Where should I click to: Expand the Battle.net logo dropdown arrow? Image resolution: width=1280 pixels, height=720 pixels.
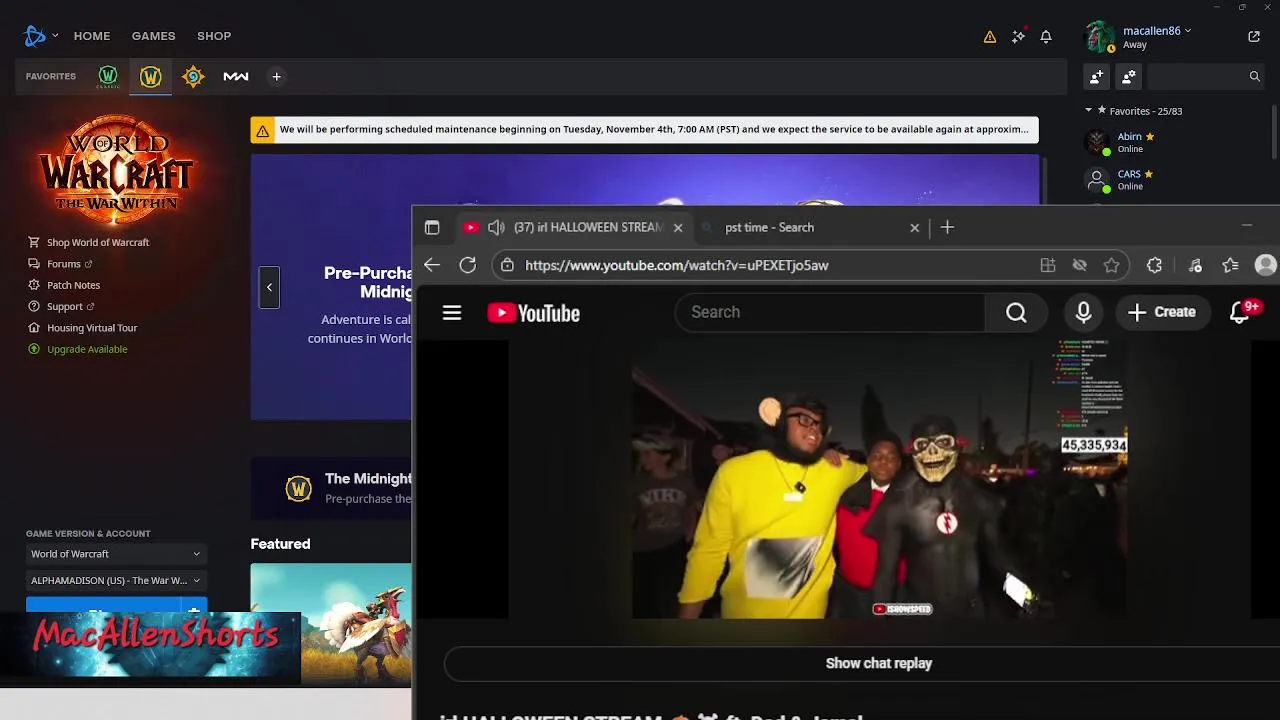[x=55, y=36]
